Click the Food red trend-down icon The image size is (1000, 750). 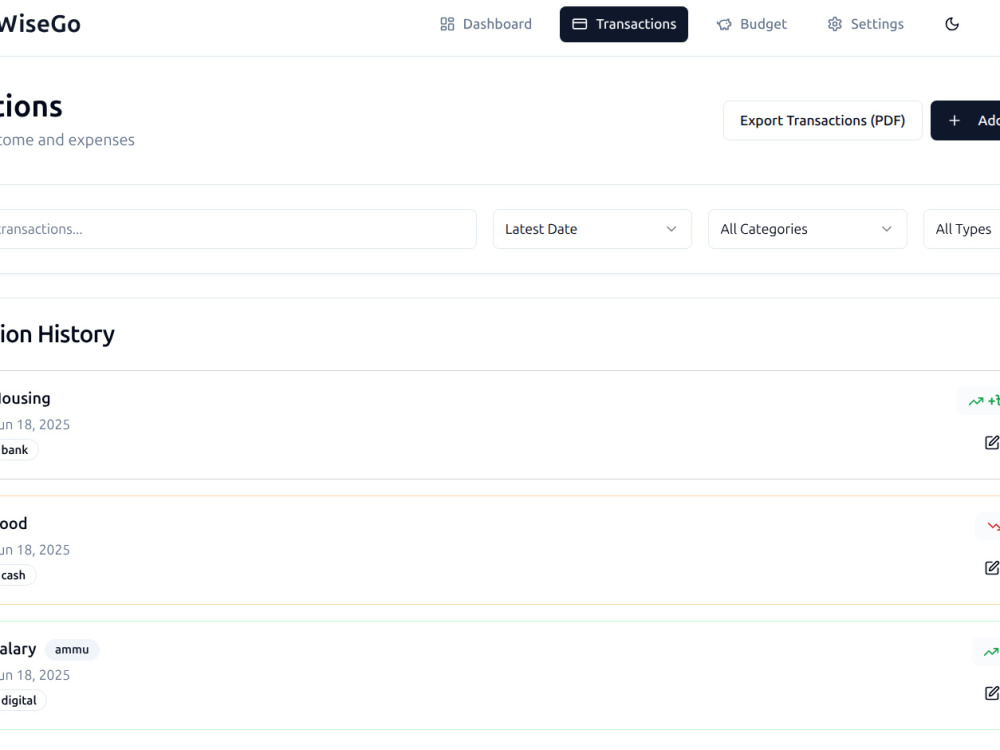(994, 526)
